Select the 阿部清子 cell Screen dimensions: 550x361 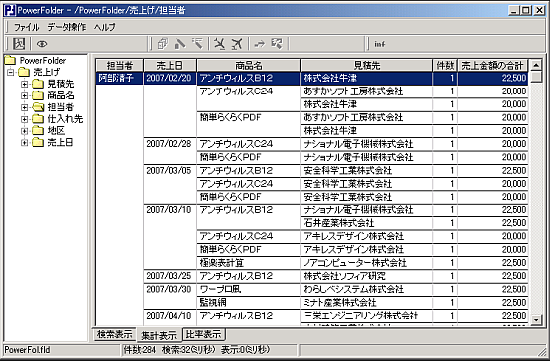(120, 78)
